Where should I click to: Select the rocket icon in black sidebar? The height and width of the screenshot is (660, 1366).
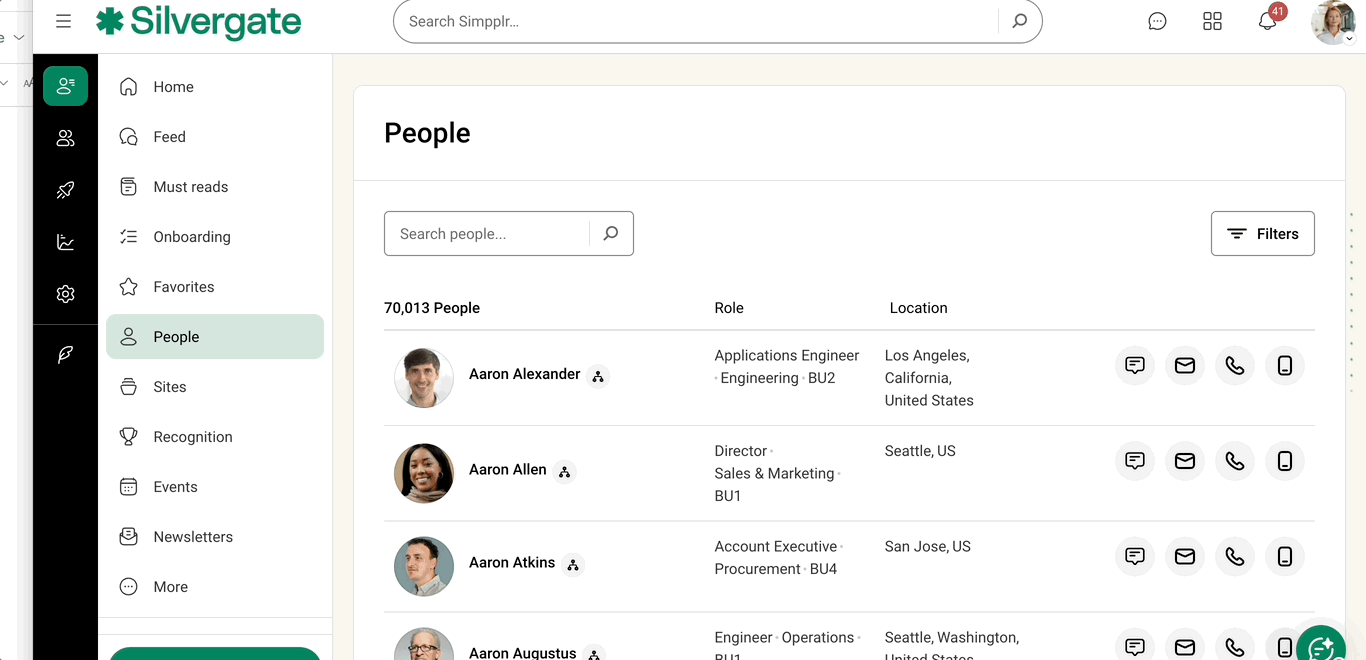coord(65,190)
